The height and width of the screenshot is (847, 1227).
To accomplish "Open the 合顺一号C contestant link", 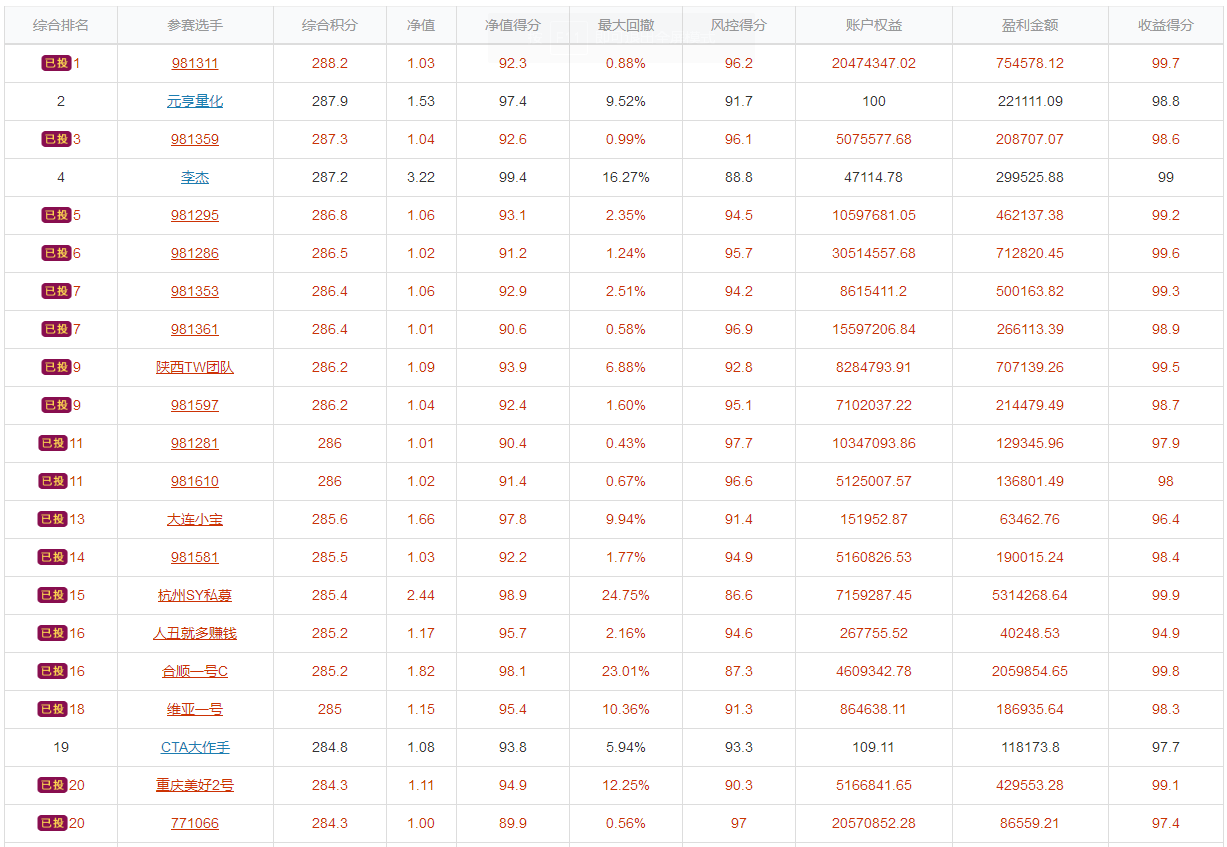I will (x=195, y=671).
